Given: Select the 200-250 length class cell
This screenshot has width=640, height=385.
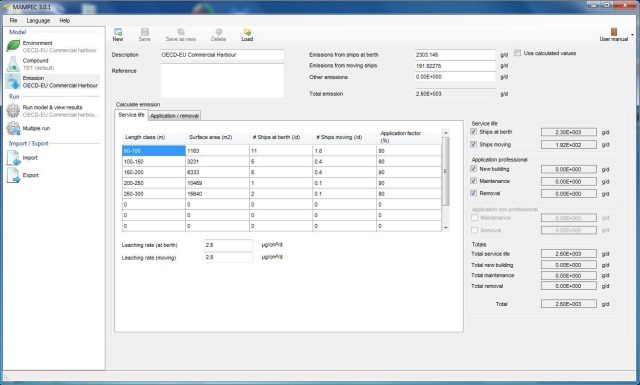Looking at the screenshot, I should (154, 183).
